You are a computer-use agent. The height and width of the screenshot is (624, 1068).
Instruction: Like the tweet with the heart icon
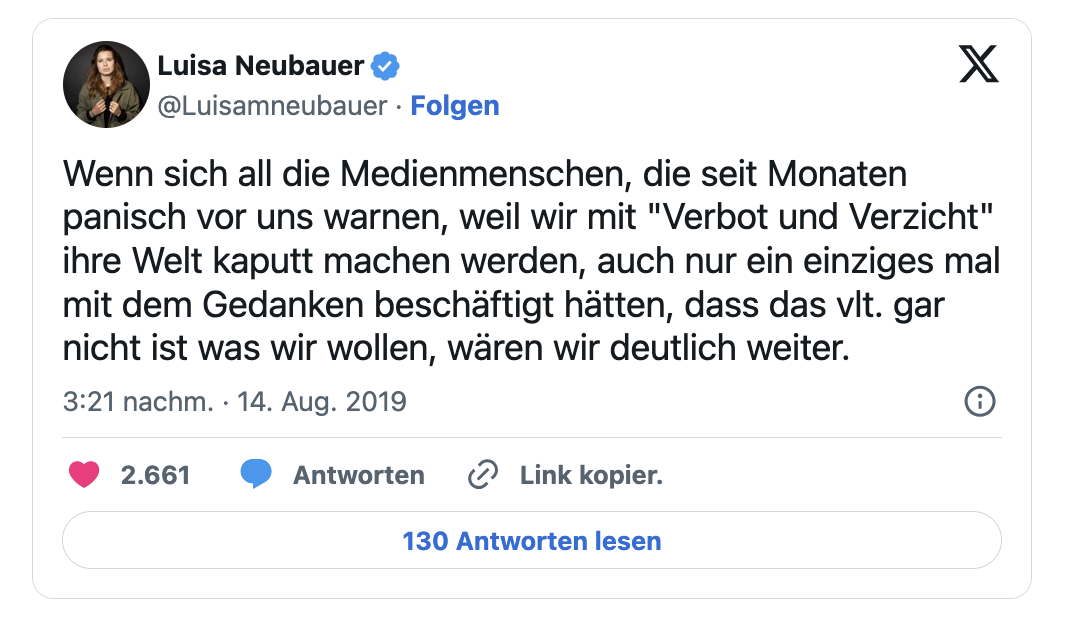point(84,475)
